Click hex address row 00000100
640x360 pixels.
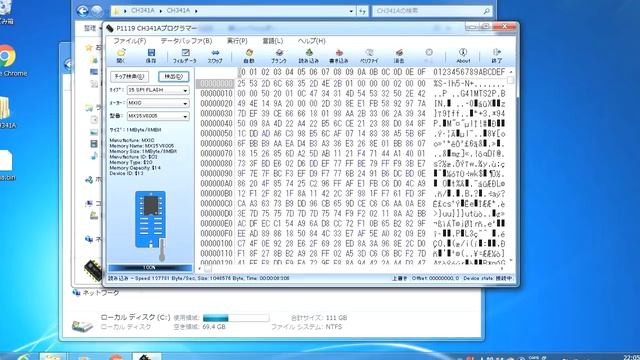coord(216,244)
